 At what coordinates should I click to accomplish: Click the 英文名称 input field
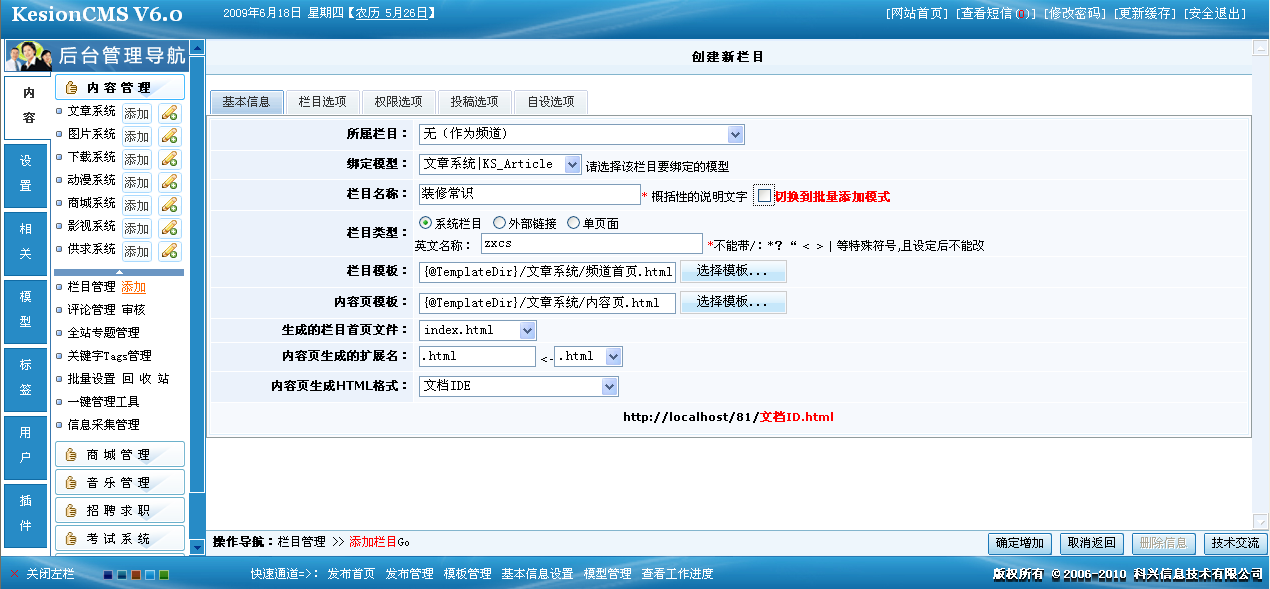(x=592, y=244)
